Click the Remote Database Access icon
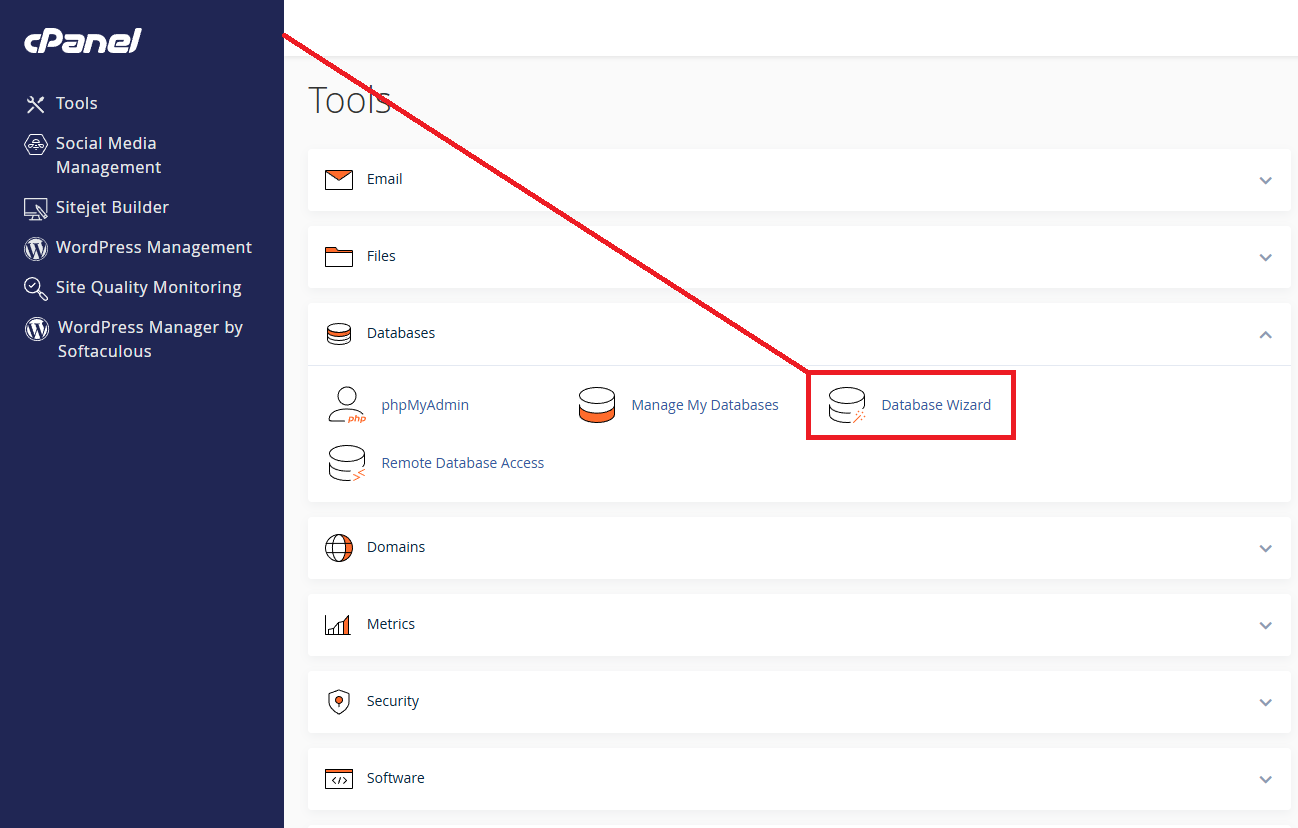The height and width of the screenshot is (828, 1298). [x=346, y=463]
